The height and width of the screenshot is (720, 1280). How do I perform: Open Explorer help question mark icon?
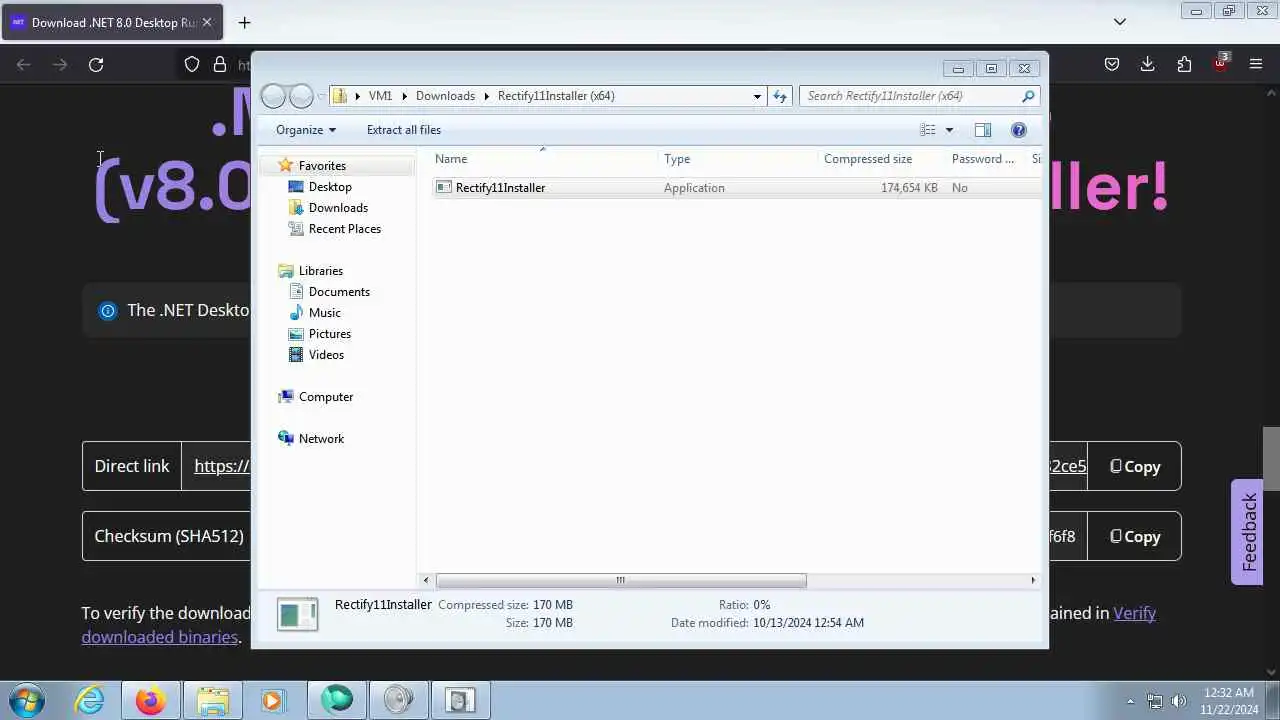1019,130
